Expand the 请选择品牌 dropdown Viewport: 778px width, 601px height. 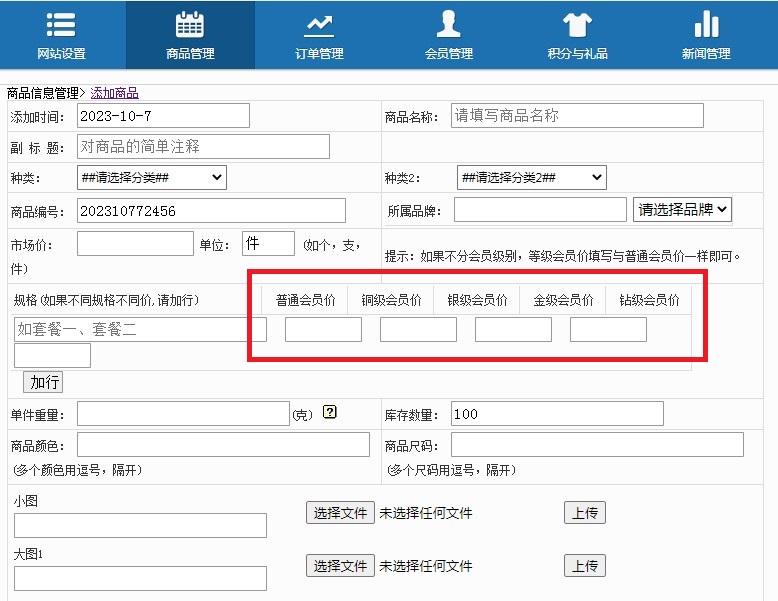(x=682, y=210)
